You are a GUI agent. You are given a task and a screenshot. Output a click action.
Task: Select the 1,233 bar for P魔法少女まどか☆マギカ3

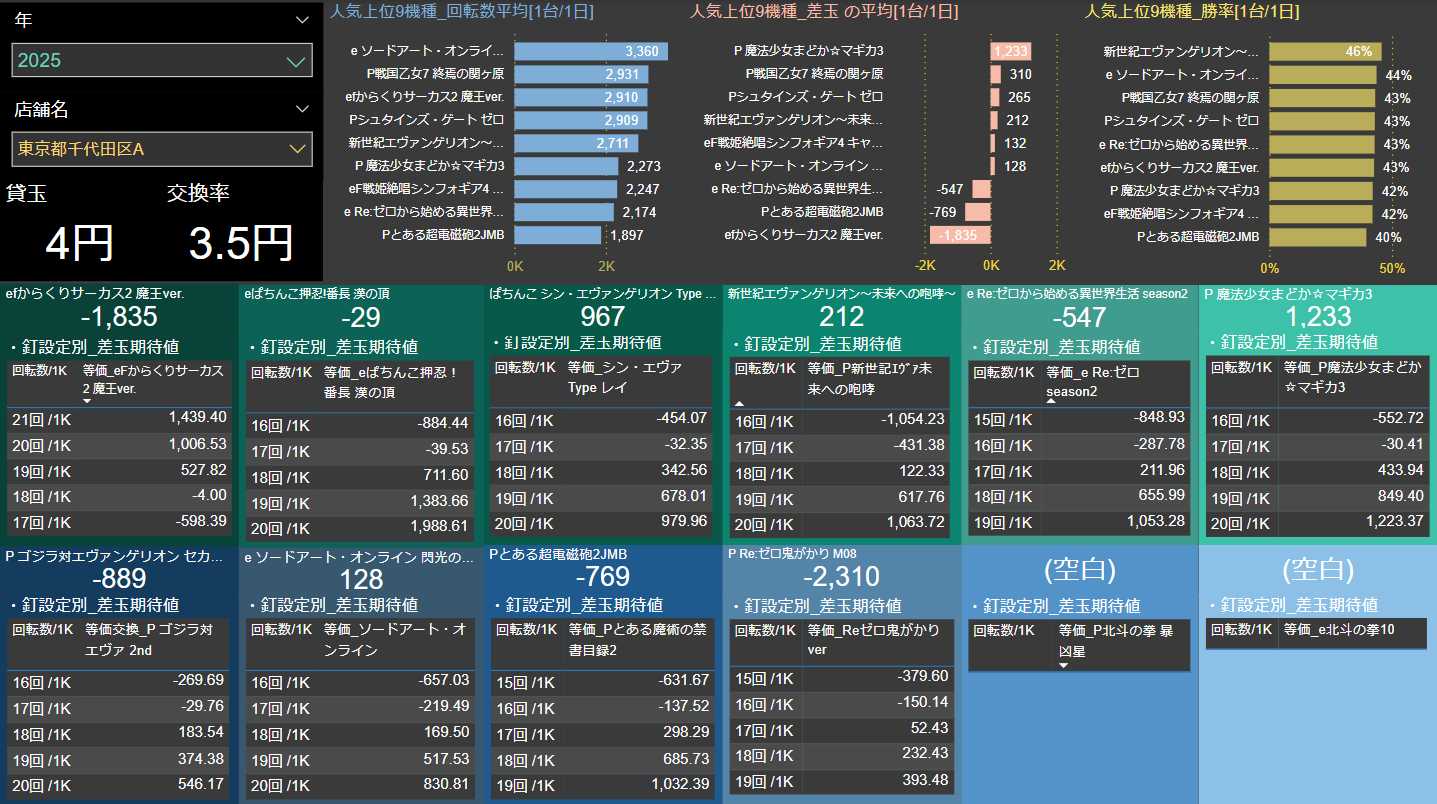(1010, 51)
